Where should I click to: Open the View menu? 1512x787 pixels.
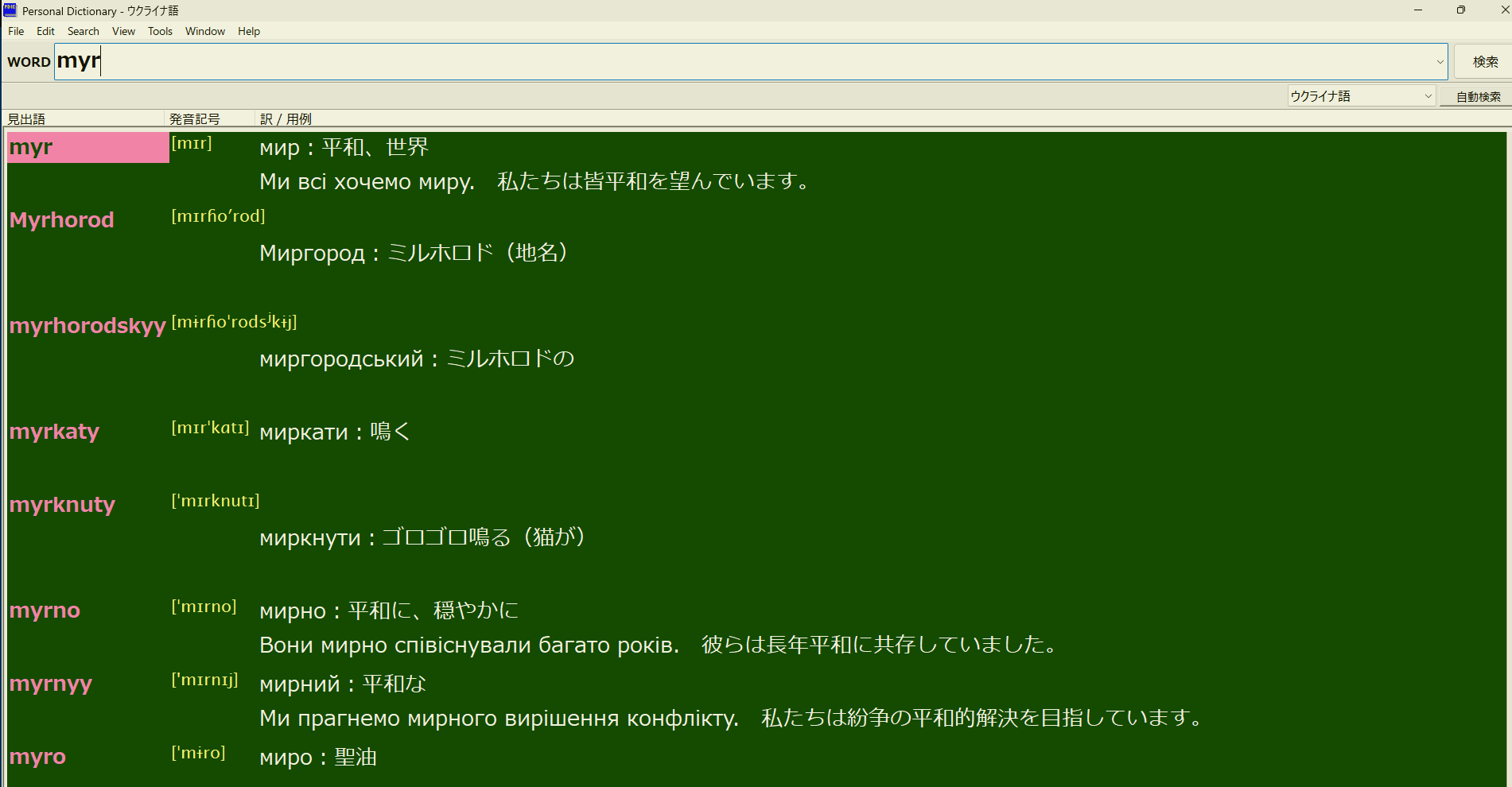[123, 31]
